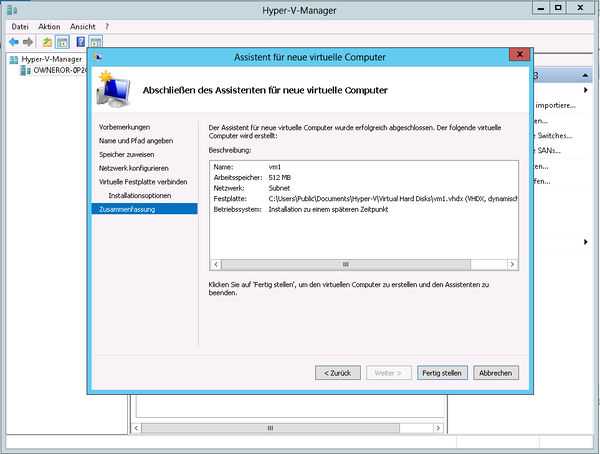
Task: Click the vm1.vhdx hard disk path
Action: (393, 199)
